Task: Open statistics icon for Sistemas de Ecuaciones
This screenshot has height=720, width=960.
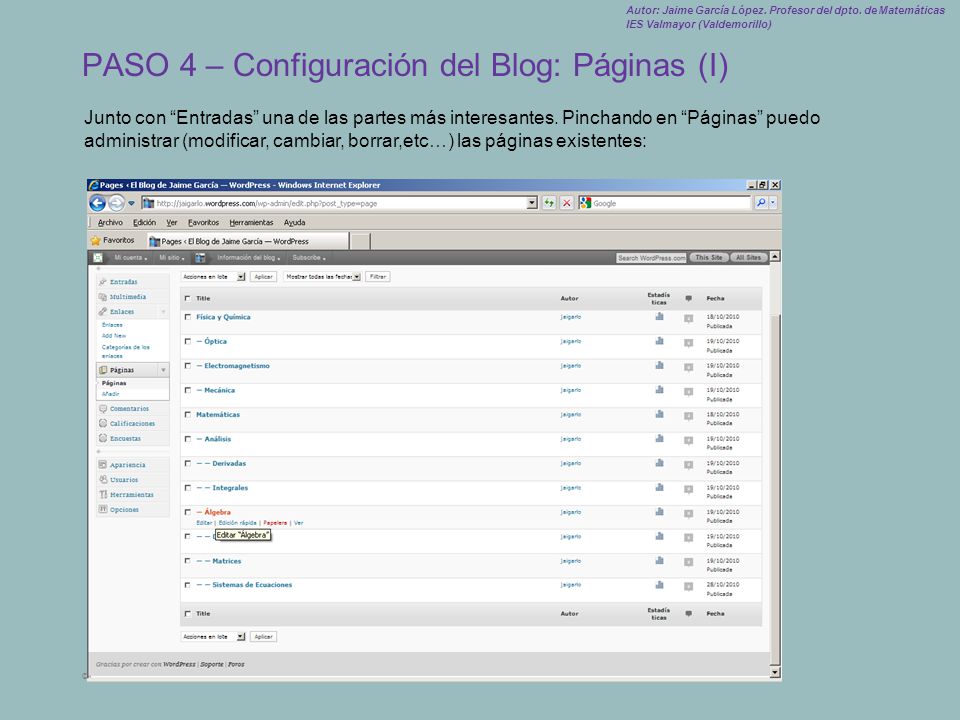Action: [659, 585]
